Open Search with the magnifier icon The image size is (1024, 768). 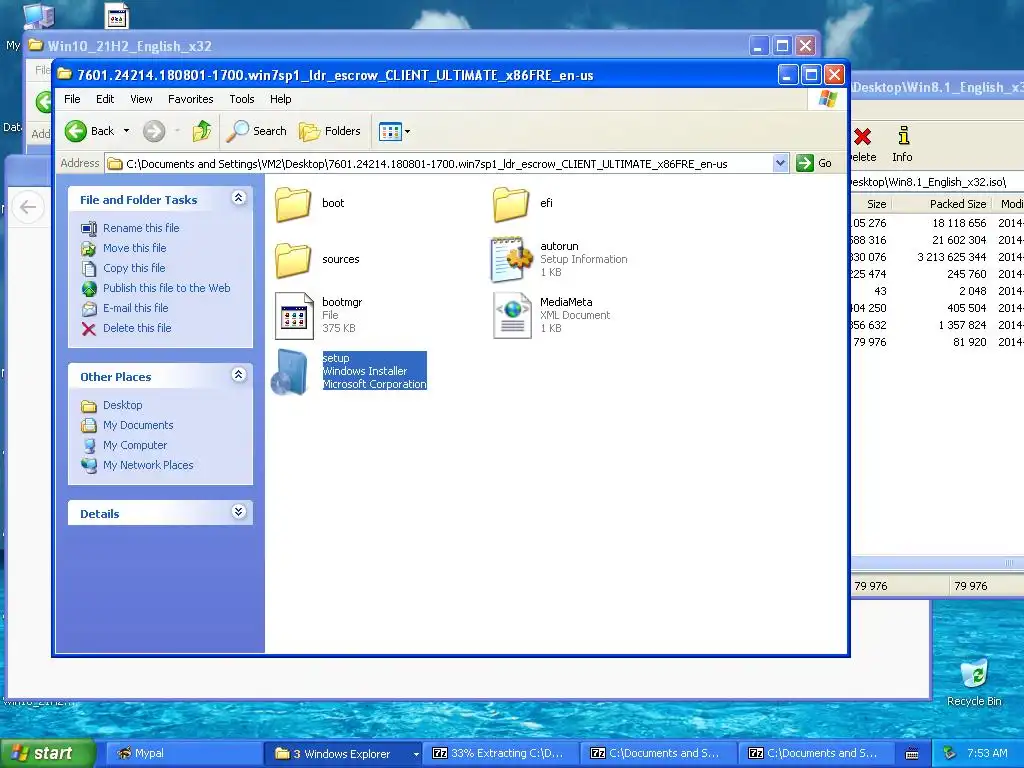point(238,131)
